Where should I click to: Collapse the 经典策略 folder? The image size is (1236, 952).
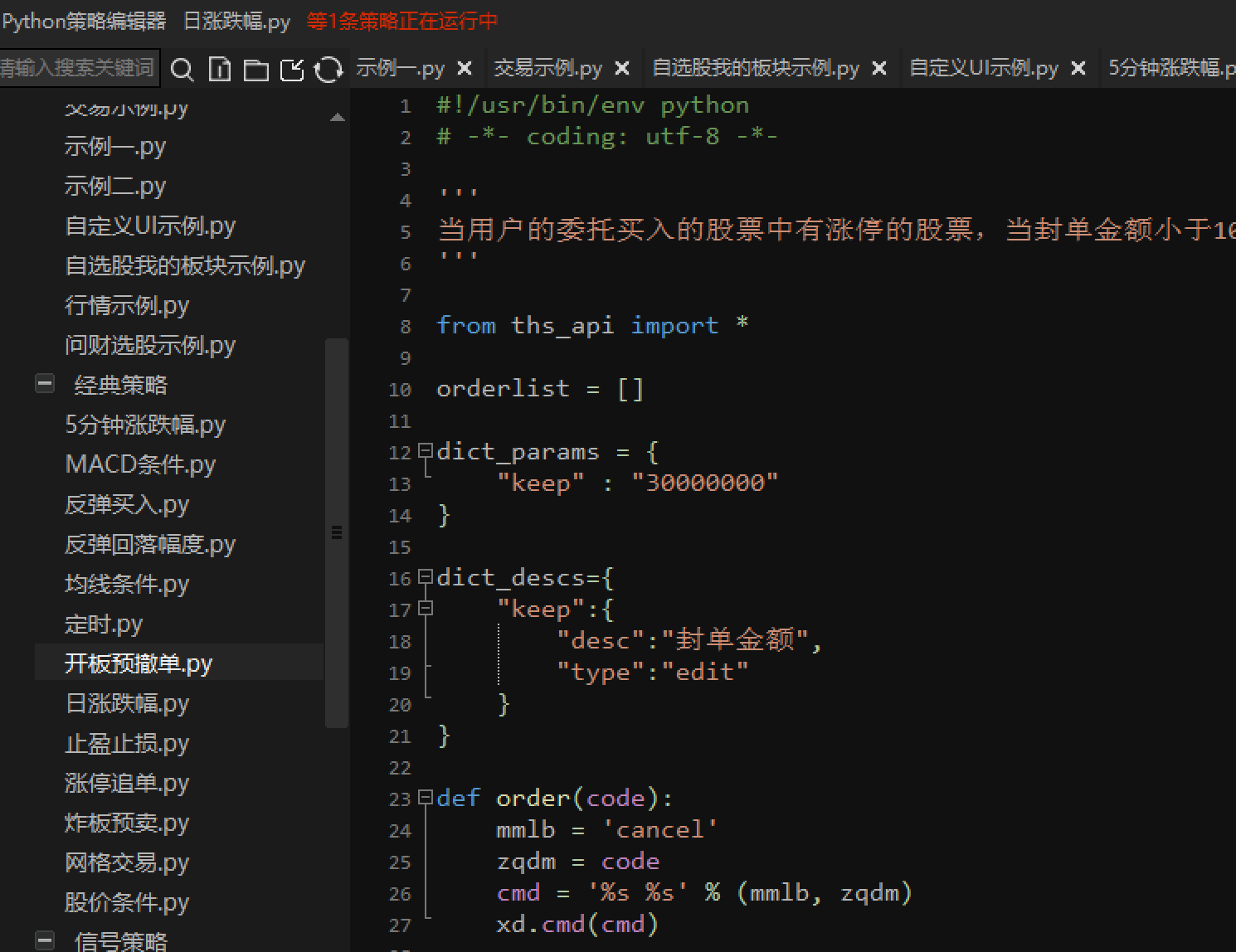45,383
